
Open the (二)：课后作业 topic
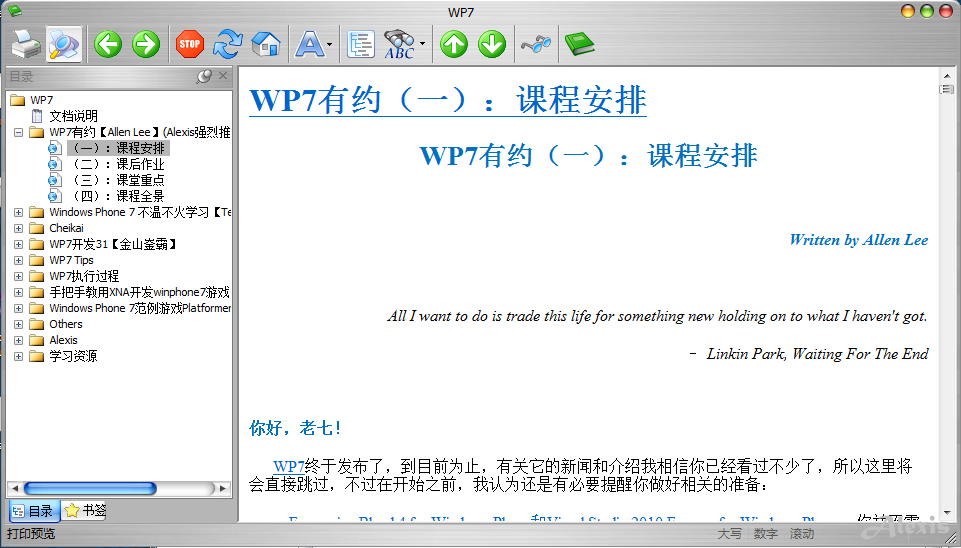tap(118, 164)
